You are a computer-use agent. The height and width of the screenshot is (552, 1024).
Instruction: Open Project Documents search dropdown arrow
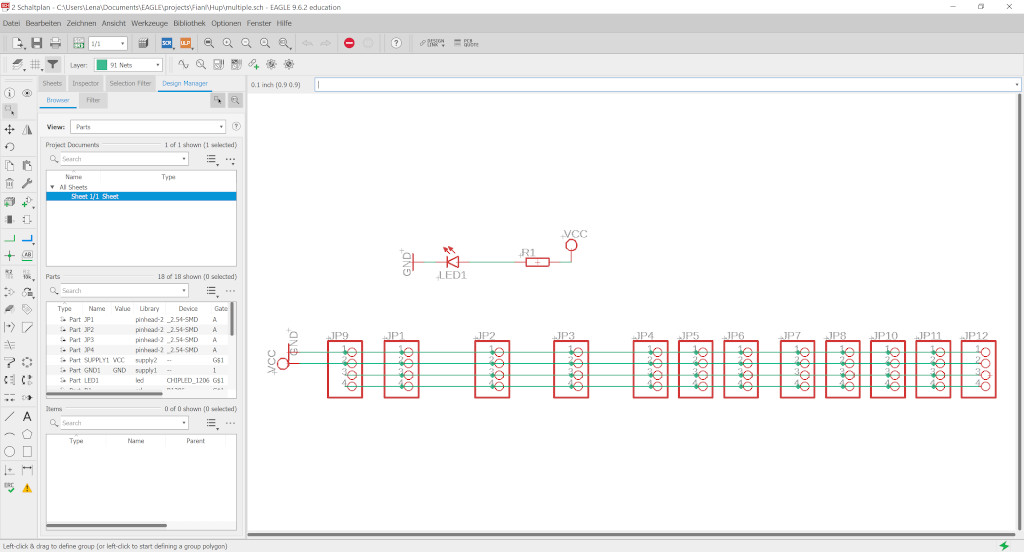point(184,159)
